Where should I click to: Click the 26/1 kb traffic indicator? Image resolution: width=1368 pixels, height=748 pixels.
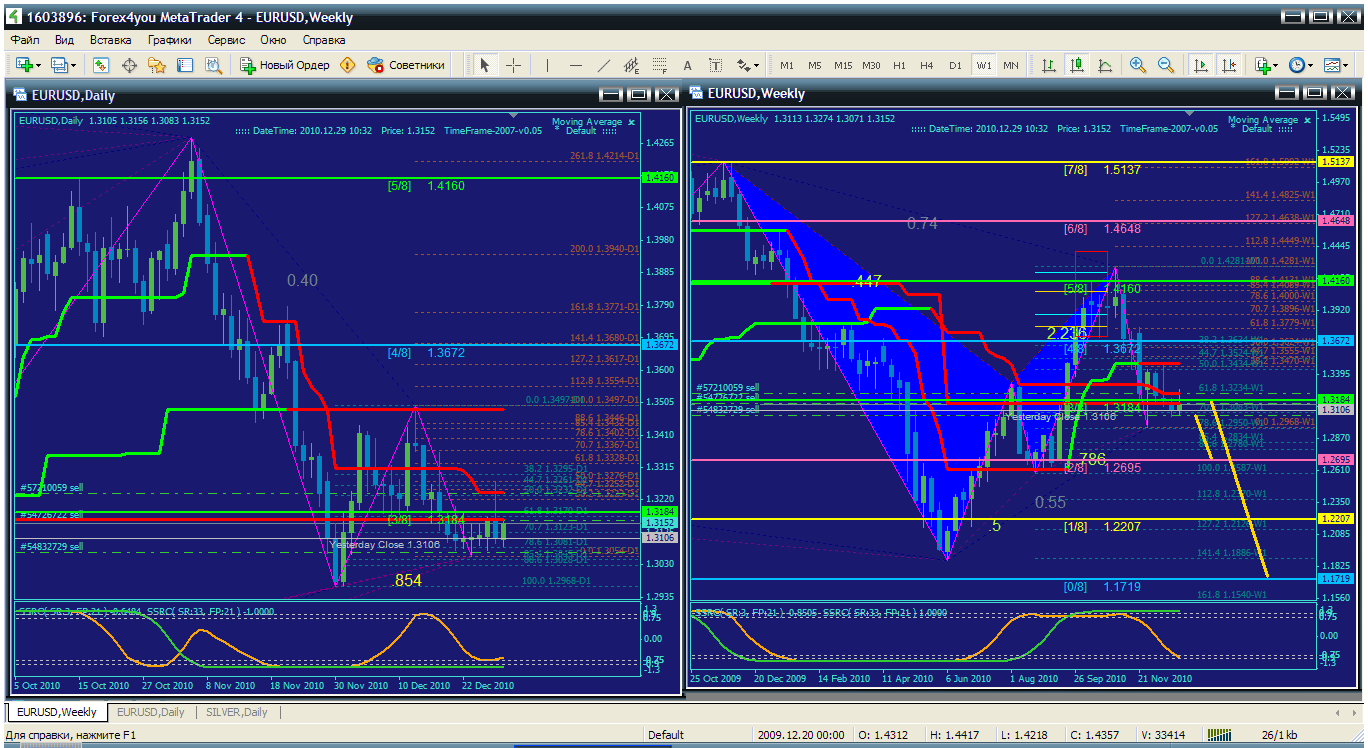pos(1279,735)
